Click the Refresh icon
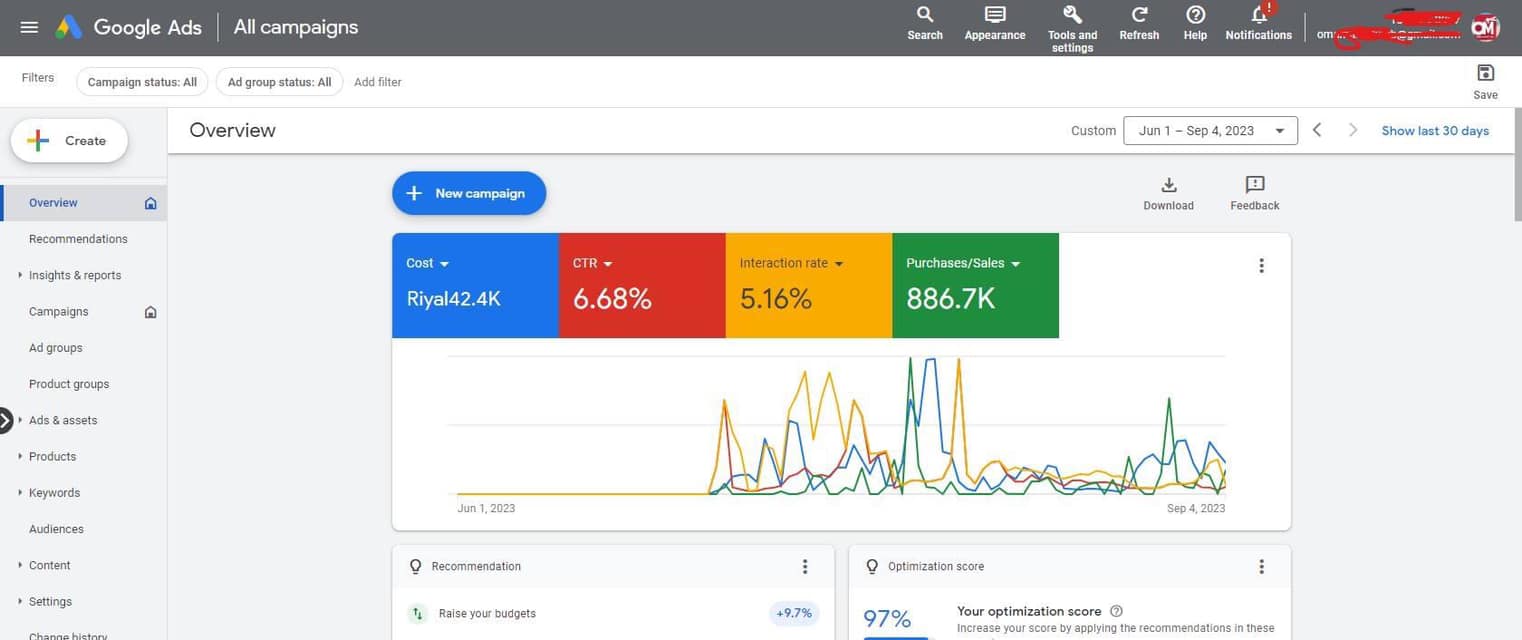Screen dimensions: 1522x640 1139,15
